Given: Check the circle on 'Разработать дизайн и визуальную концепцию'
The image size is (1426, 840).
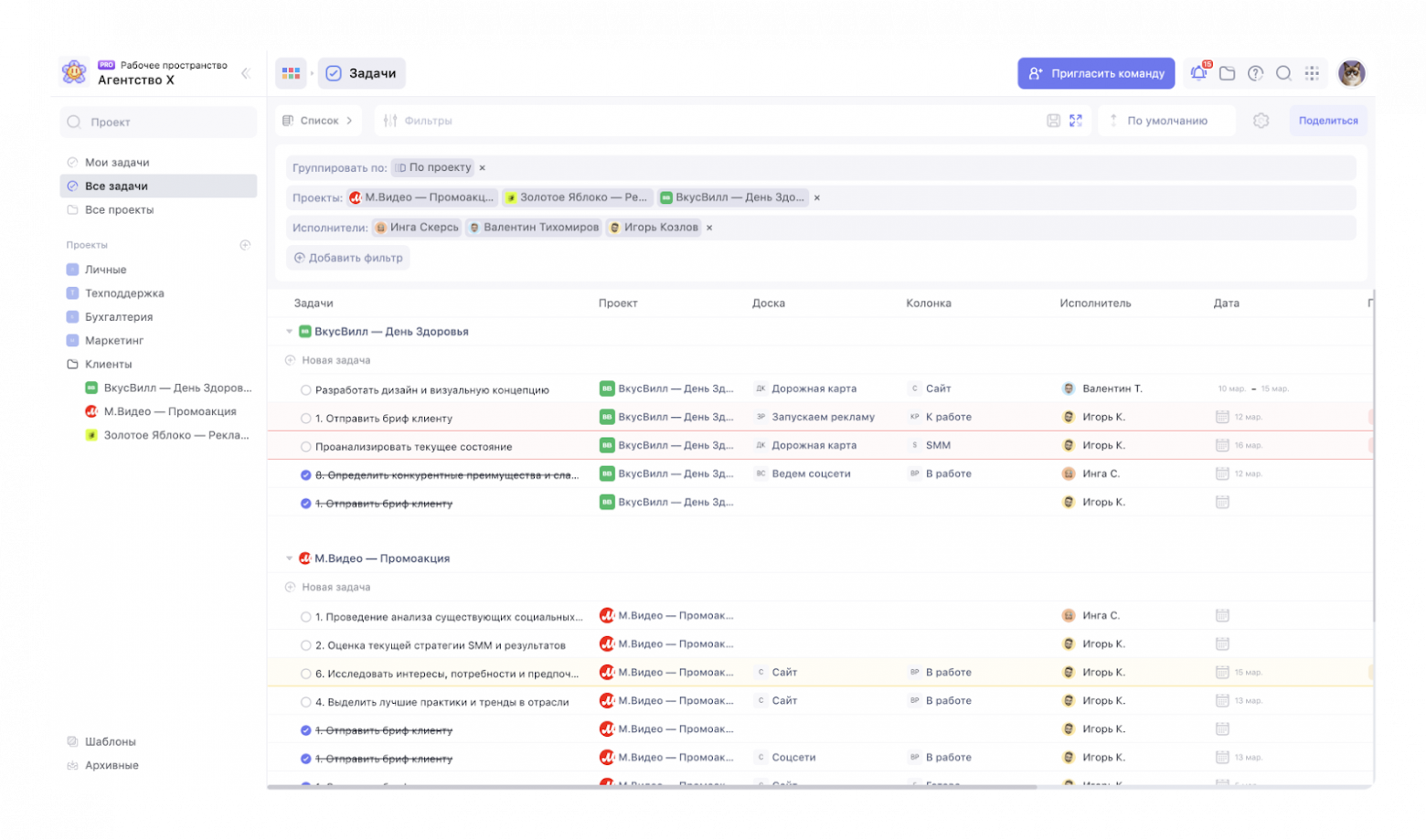Looking at the screenshot, I should pyautogui.click(x=304, y=388).
